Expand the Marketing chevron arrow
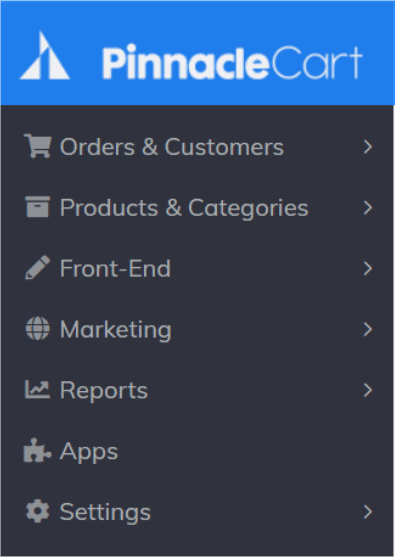Screen dimensions: 395x559 (x=368, y=329)
